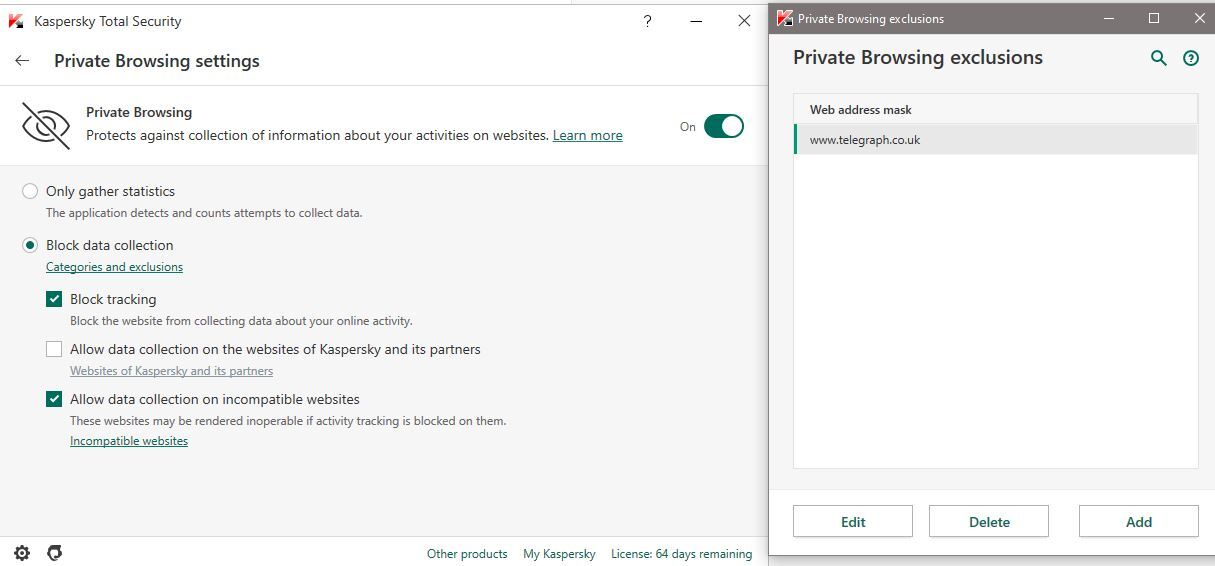Click Kaspersky logo in exclusions title bar
Viewport: 1215px width, 566px height.
785,18
